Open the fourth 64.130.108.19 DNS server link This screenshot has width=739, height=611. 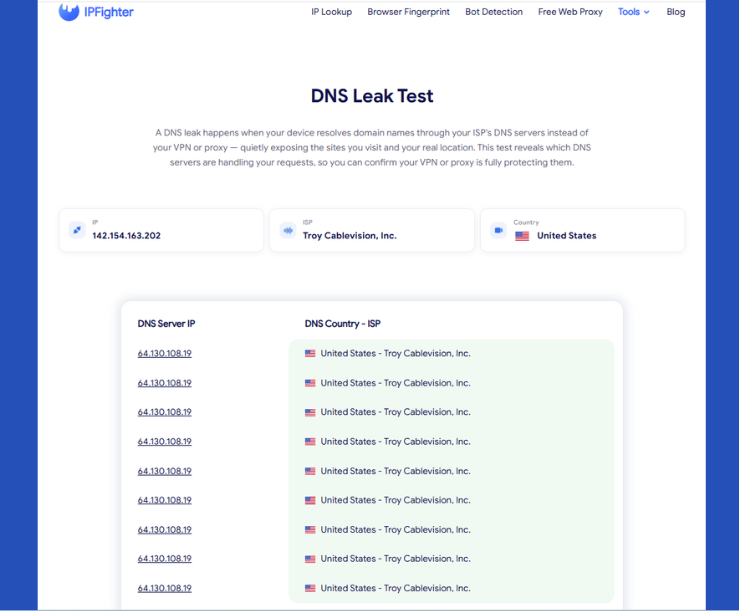click(x=164, y=442)
